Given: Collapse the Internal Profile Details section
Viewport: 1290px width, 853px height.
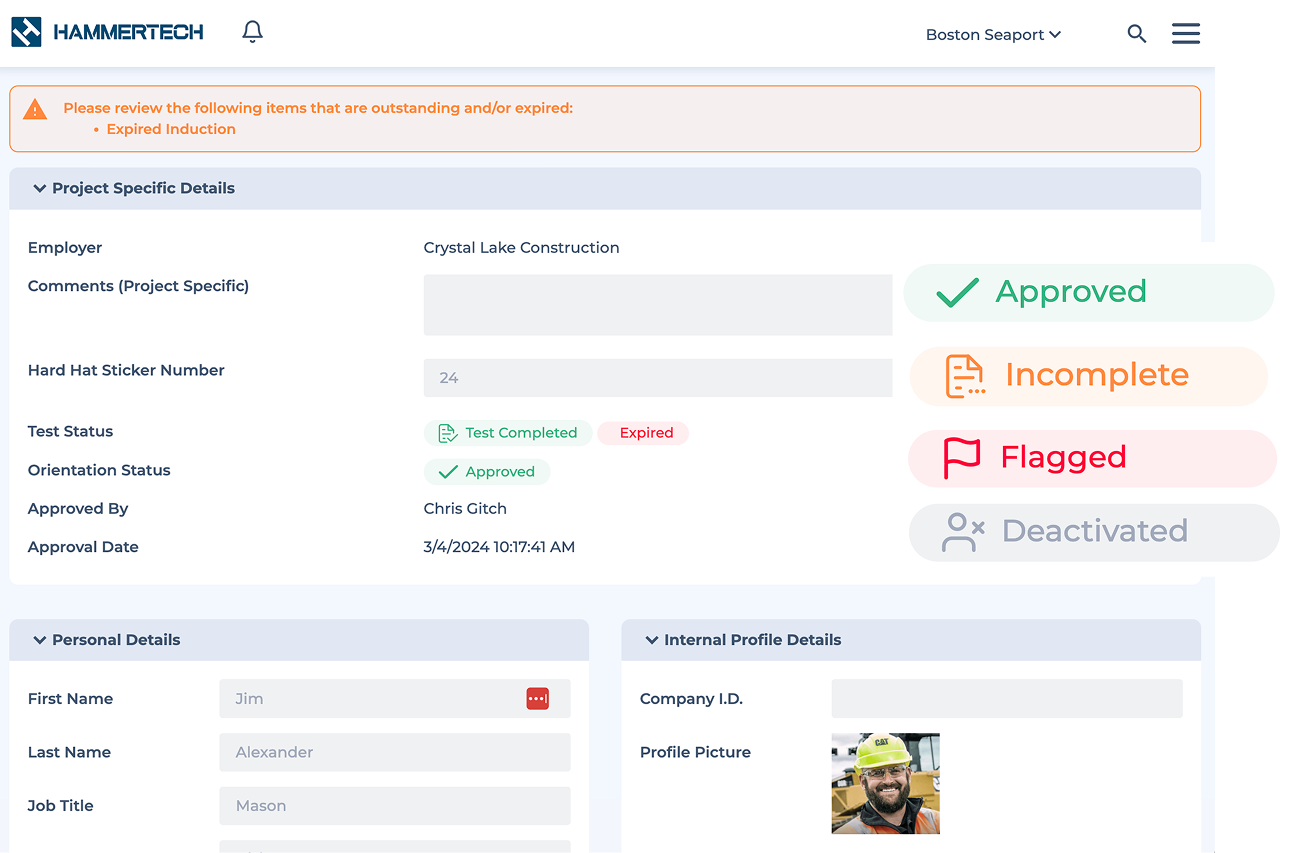Looking at the screenshot, I should tap(652, 640).
